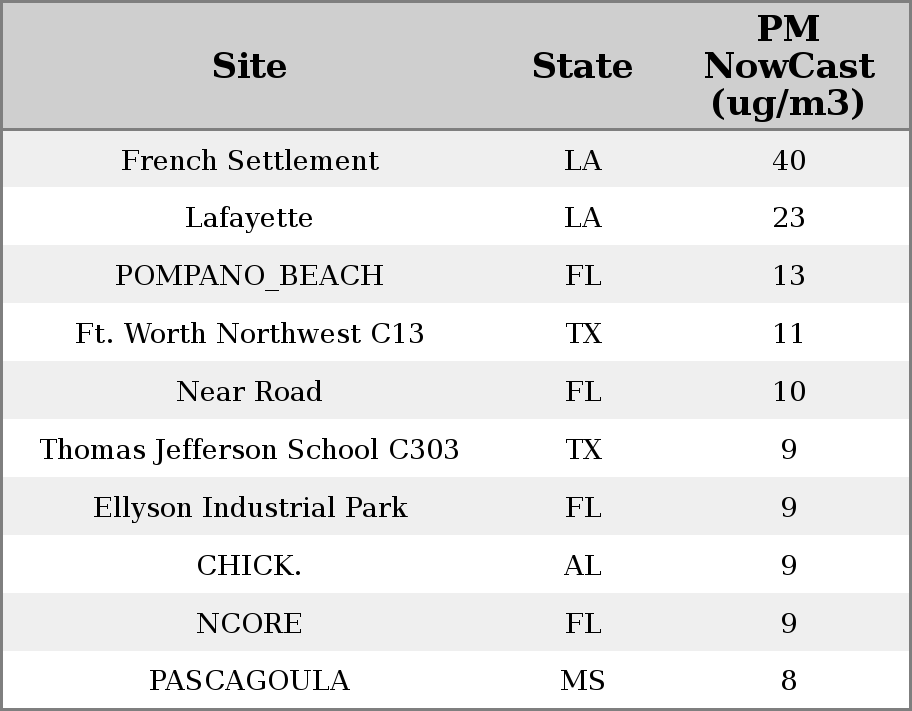Select the PM value 8 cell
Viewport: 912px width, 711px height.
[x=788, y=681]
